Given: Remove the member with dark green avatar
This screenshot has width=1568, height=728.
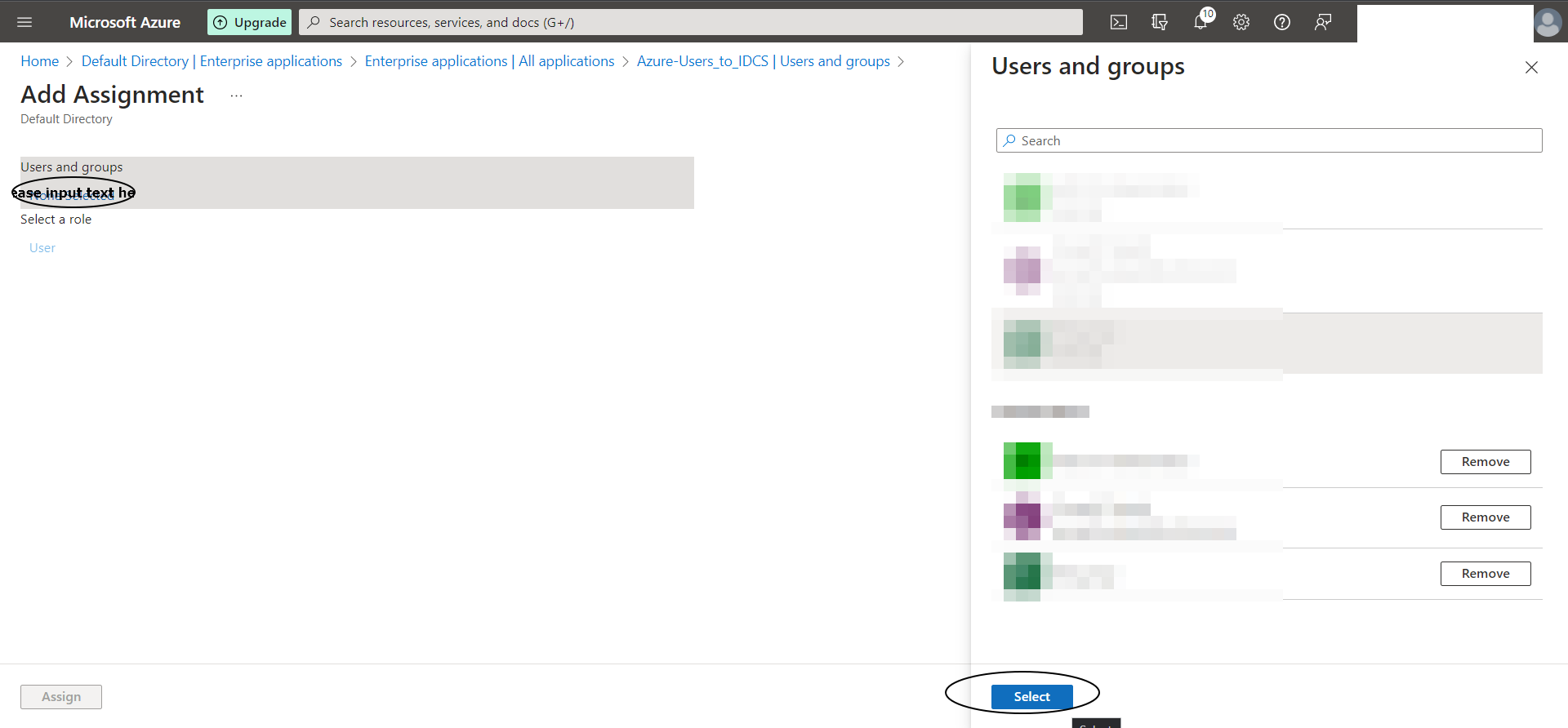Looking at the screenshot, I should click(1486, 574).
